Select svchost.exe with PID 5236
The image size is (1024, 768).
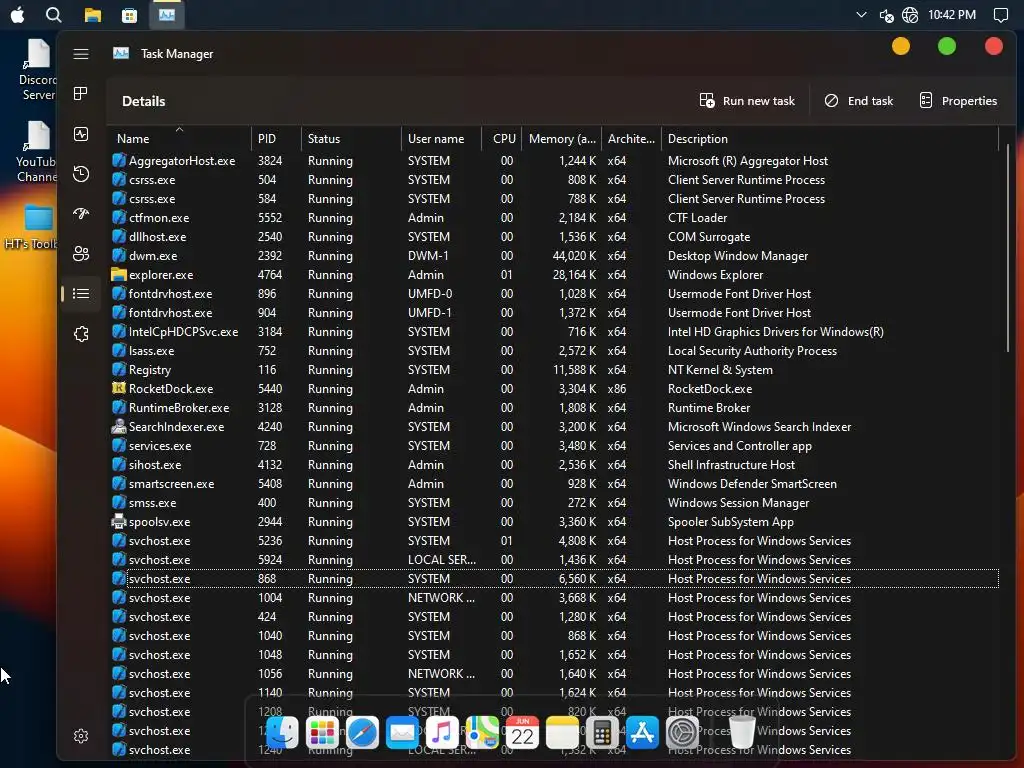(x=554, y=541)
